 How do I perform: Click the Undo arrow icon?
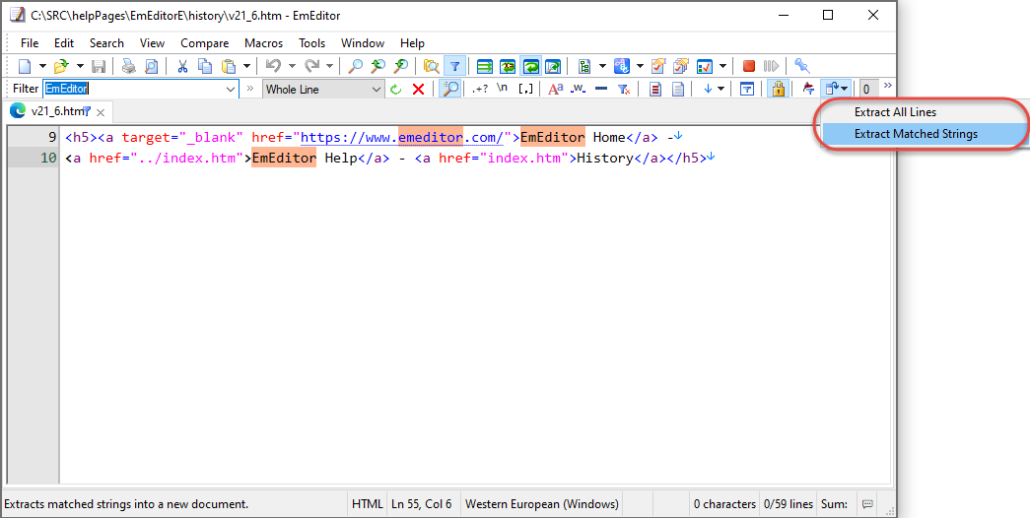click(273, 66)
